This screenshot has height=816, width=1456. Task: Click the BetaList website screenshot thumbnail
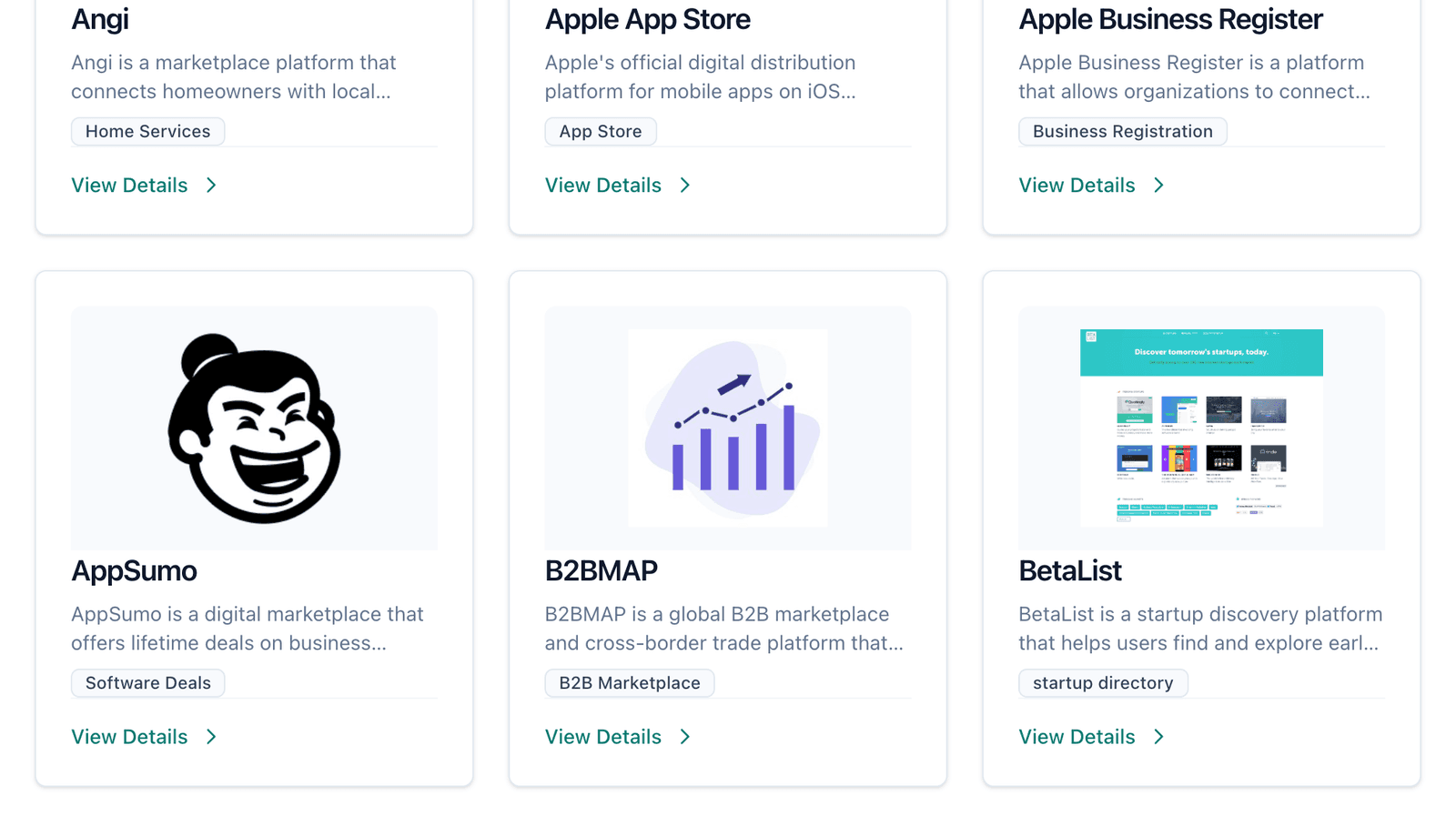(1201, 428)
